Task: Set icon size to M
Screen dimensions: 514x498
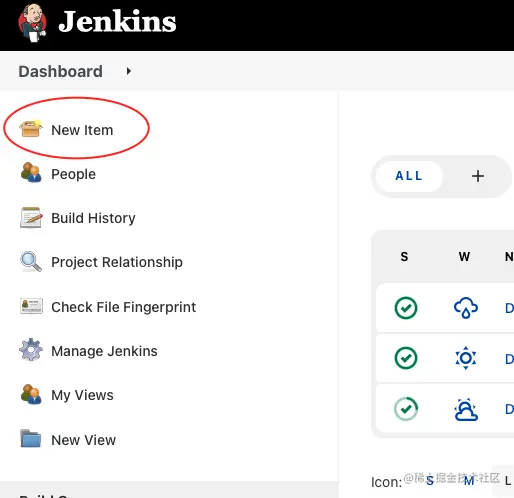Action: tap(469, 481)
